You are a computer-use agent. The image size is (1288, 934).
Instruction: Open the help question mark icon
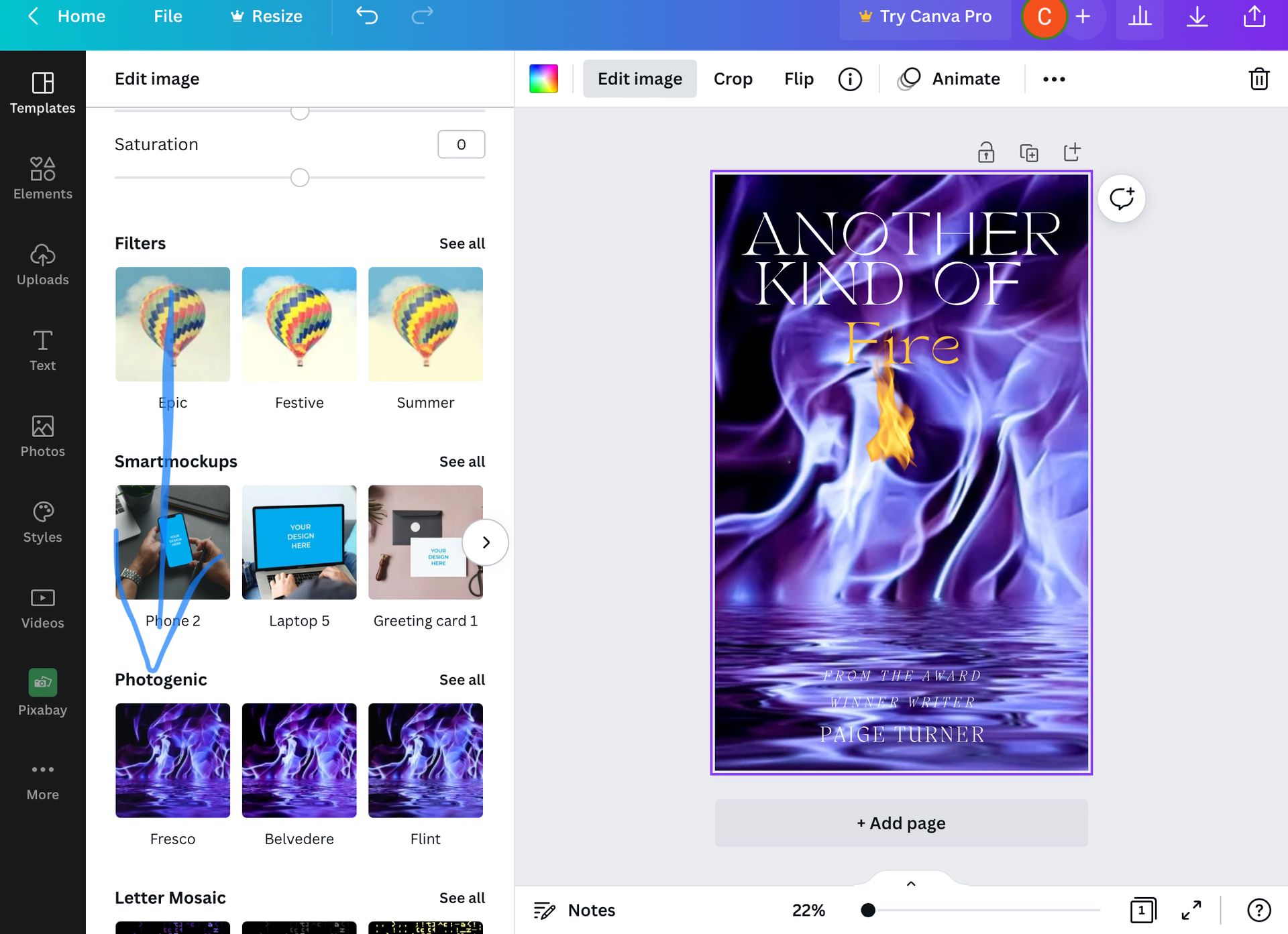click(x=1258, y=910)
